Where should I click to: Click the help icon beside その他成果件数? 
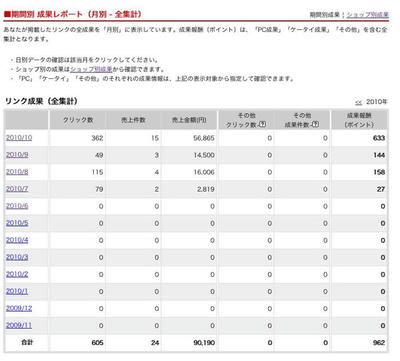click(315, 124)
